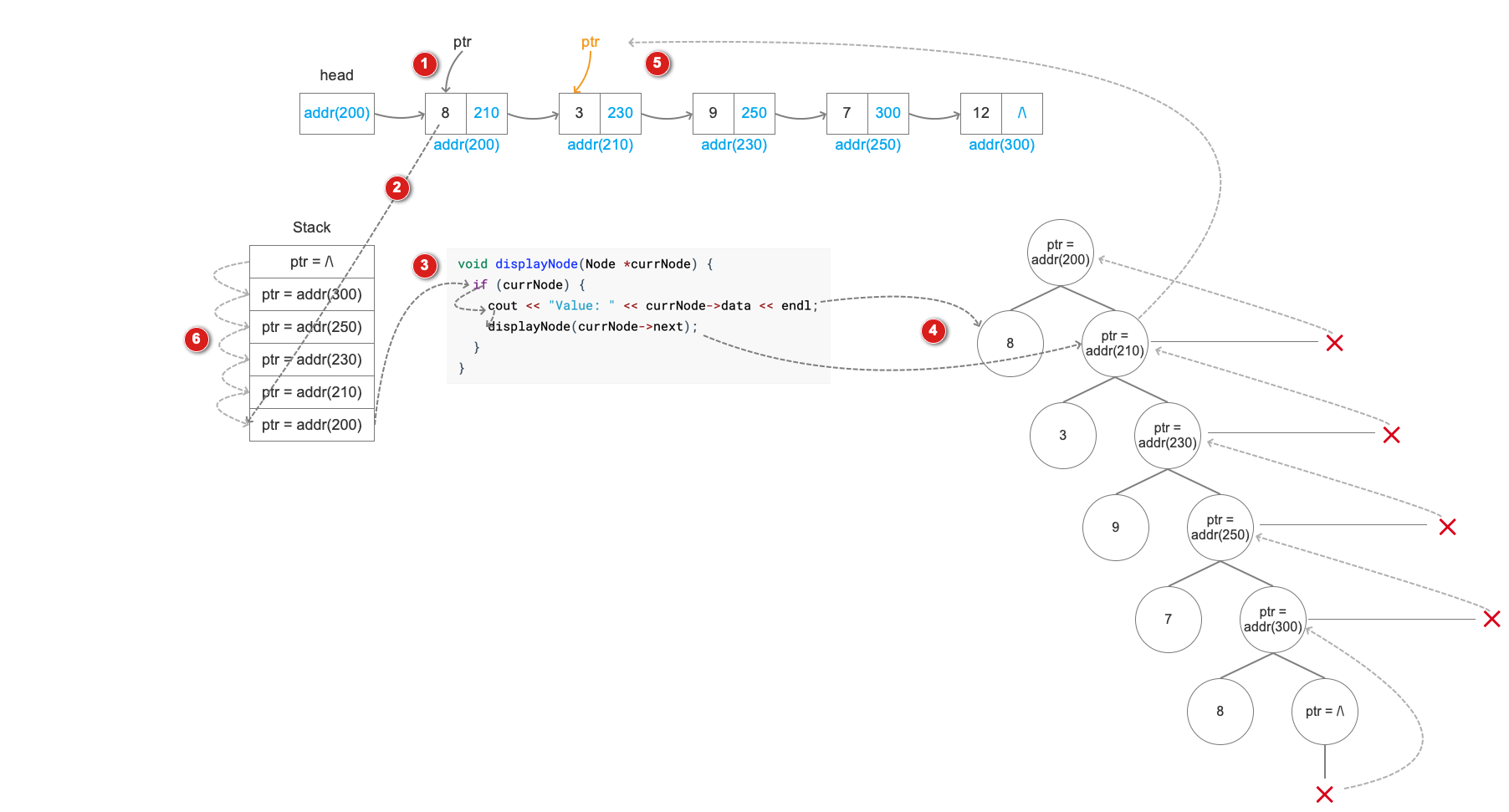Toggle the ptr = Λ entry in the stack
The image size is (1509, 812).
click(311, 261)
